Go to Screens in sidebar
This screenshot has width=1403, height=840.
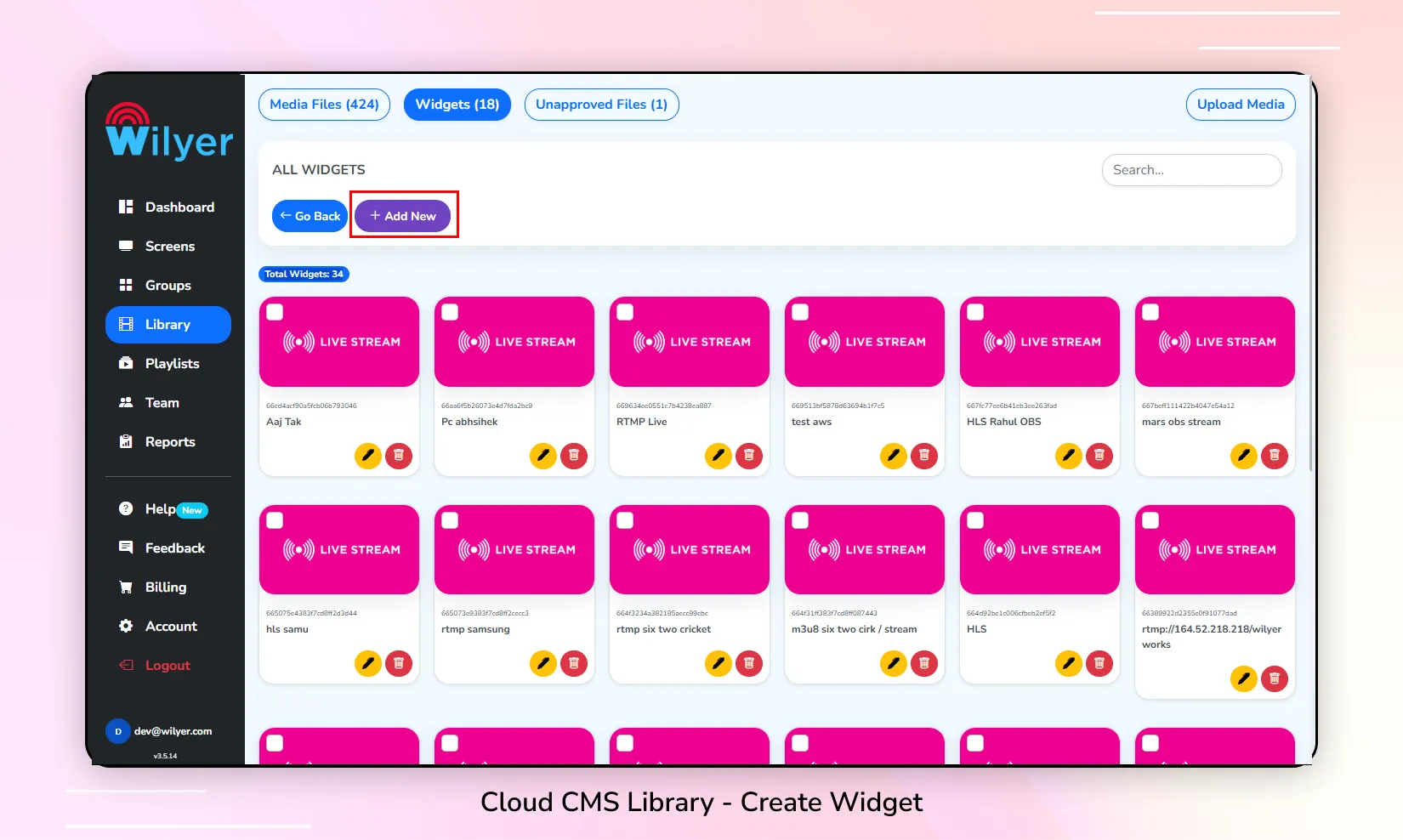click(168, 247)
